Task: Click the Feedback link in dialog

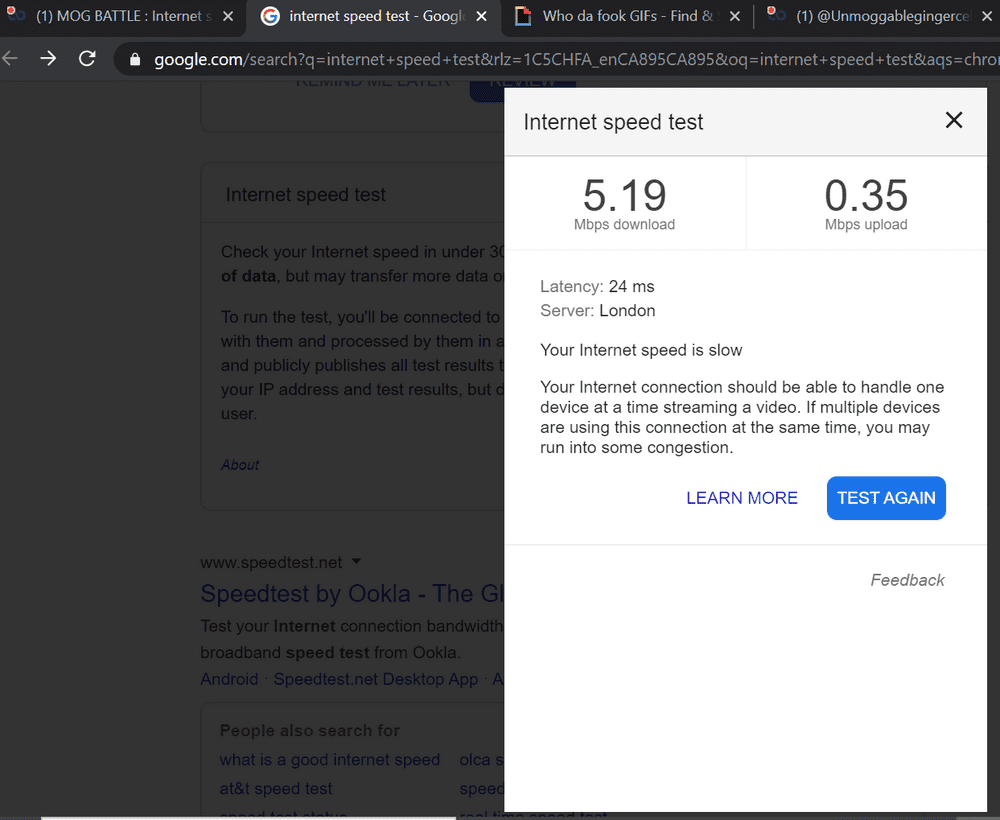Action: pyautogui.click(x=907, y=580)
